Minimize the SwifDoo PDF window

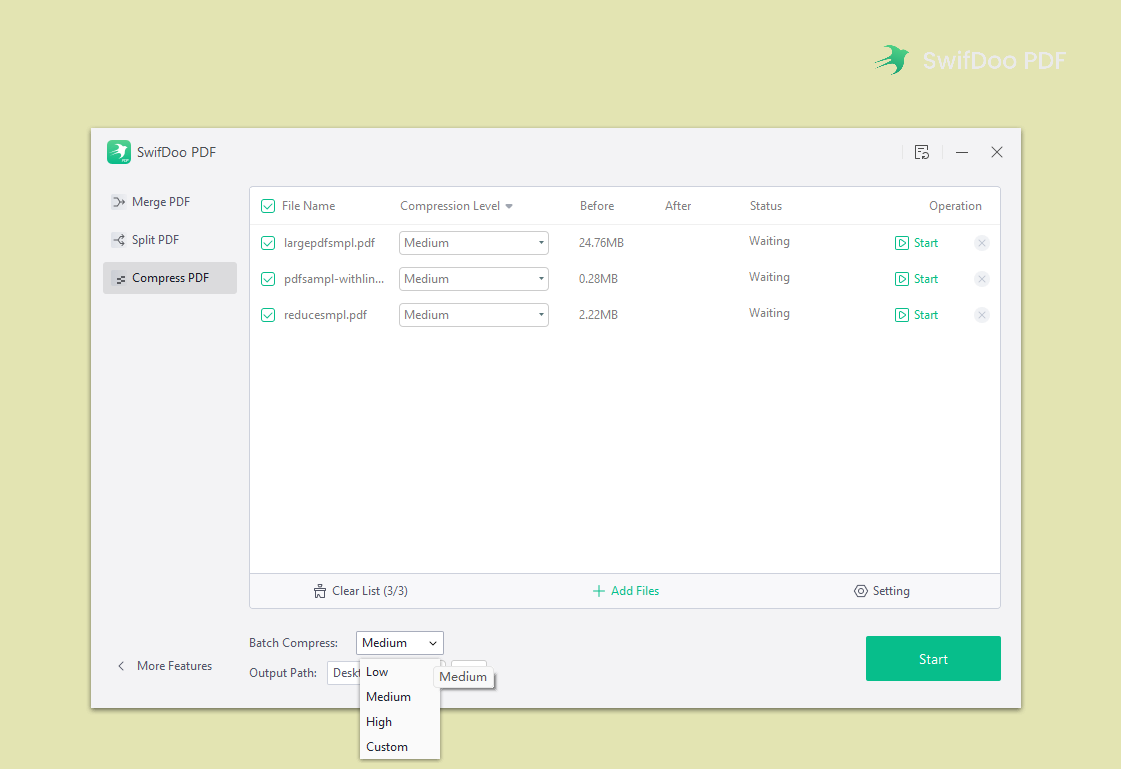[x=962, y=152]
